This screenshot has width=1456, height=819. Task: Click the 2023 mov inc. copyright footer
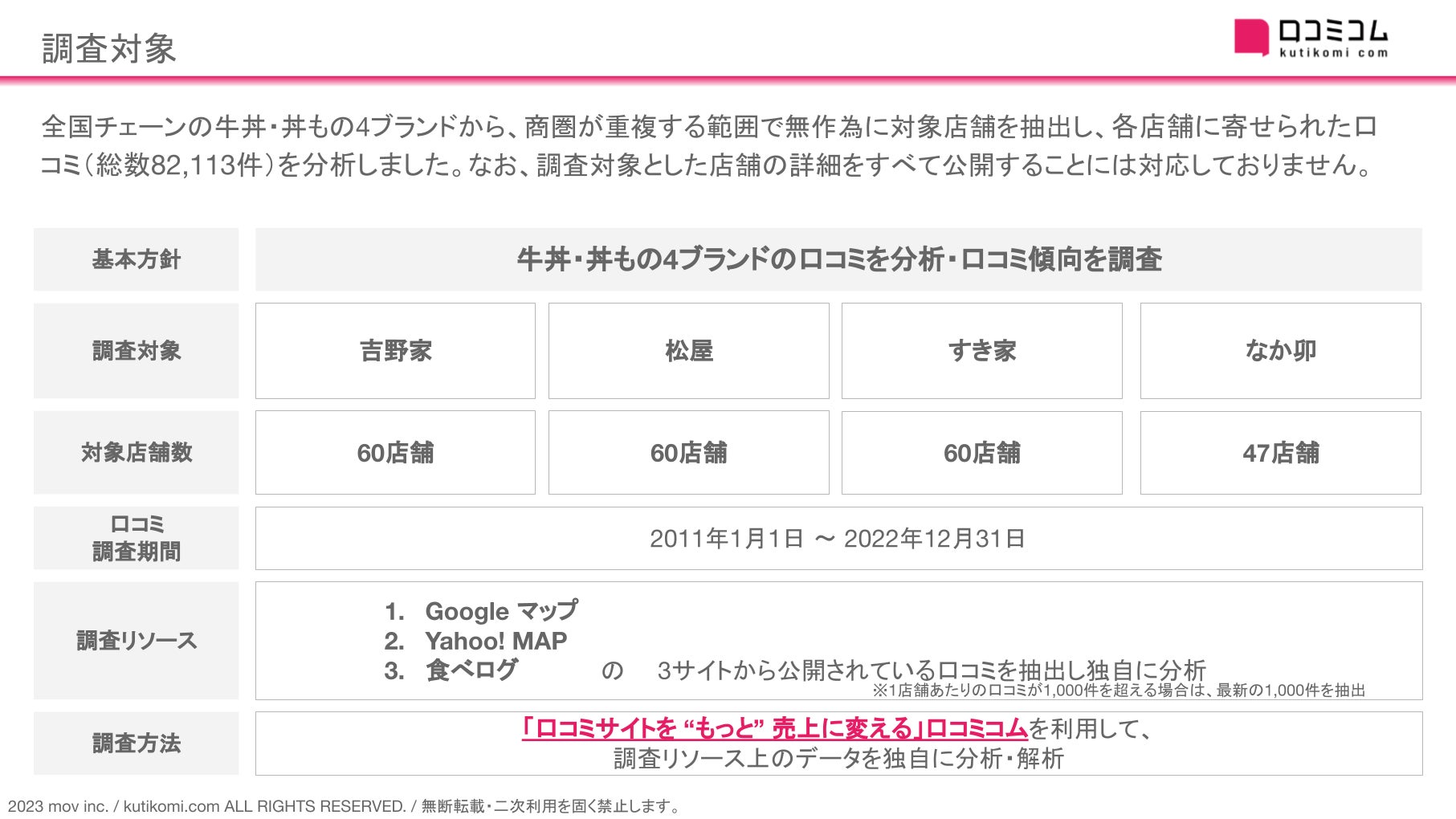click(345, 806)
